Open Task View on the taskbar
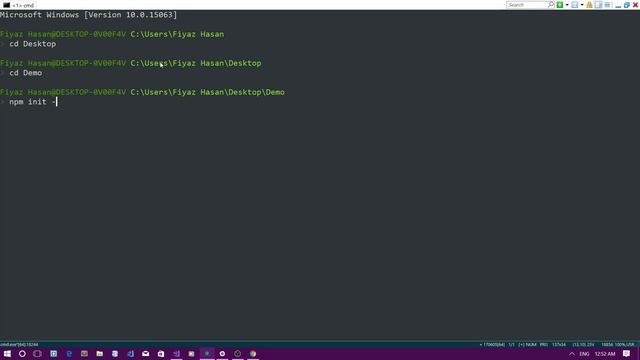Screen dimensions: 640x360 pyautogui.click(x=38, y=354)
